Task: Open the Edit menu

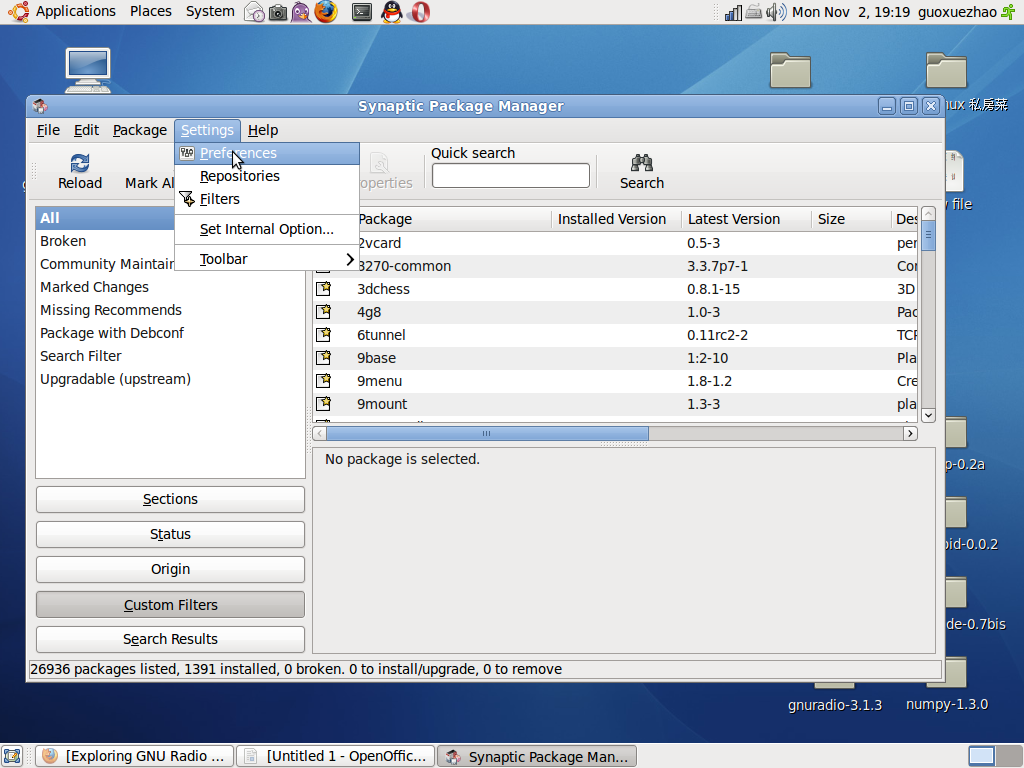Action: pos(86,130)
